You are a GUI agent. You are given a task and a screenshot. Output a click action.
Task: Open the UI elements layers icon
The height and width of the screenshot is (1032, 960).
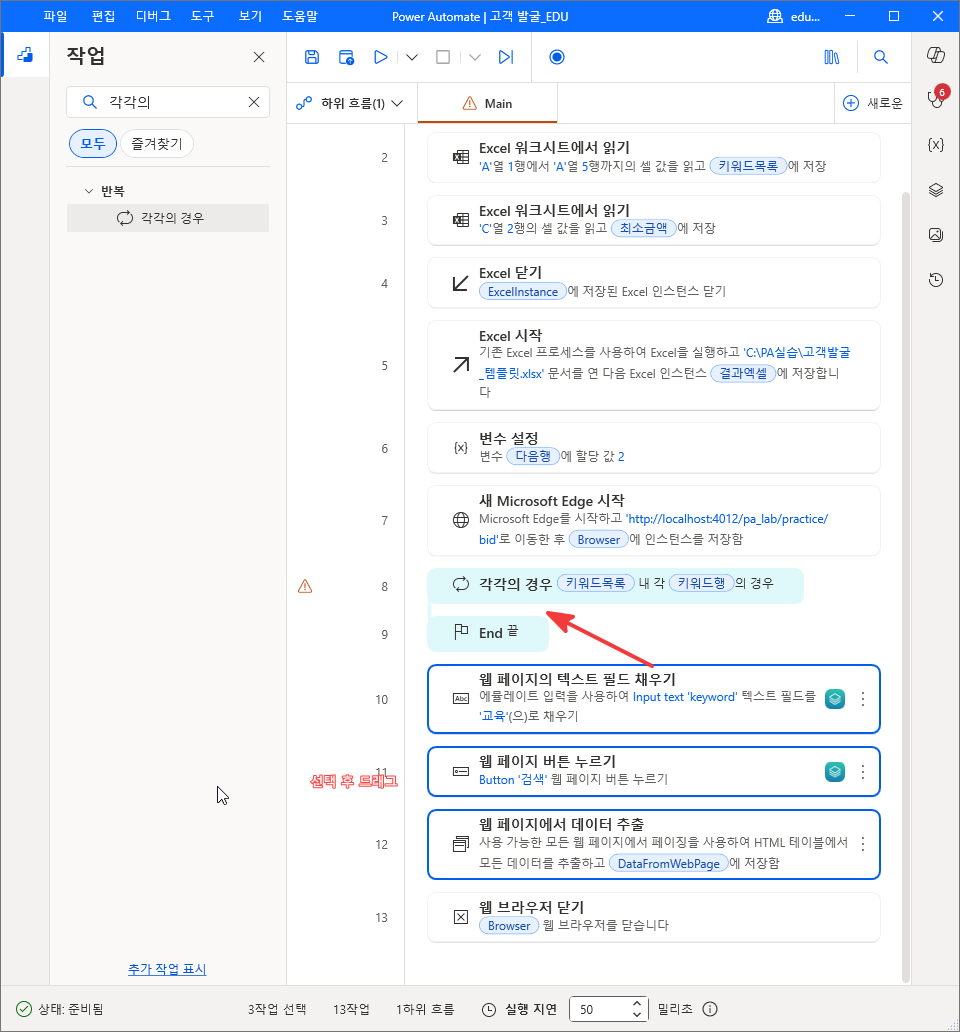point(936,190)
